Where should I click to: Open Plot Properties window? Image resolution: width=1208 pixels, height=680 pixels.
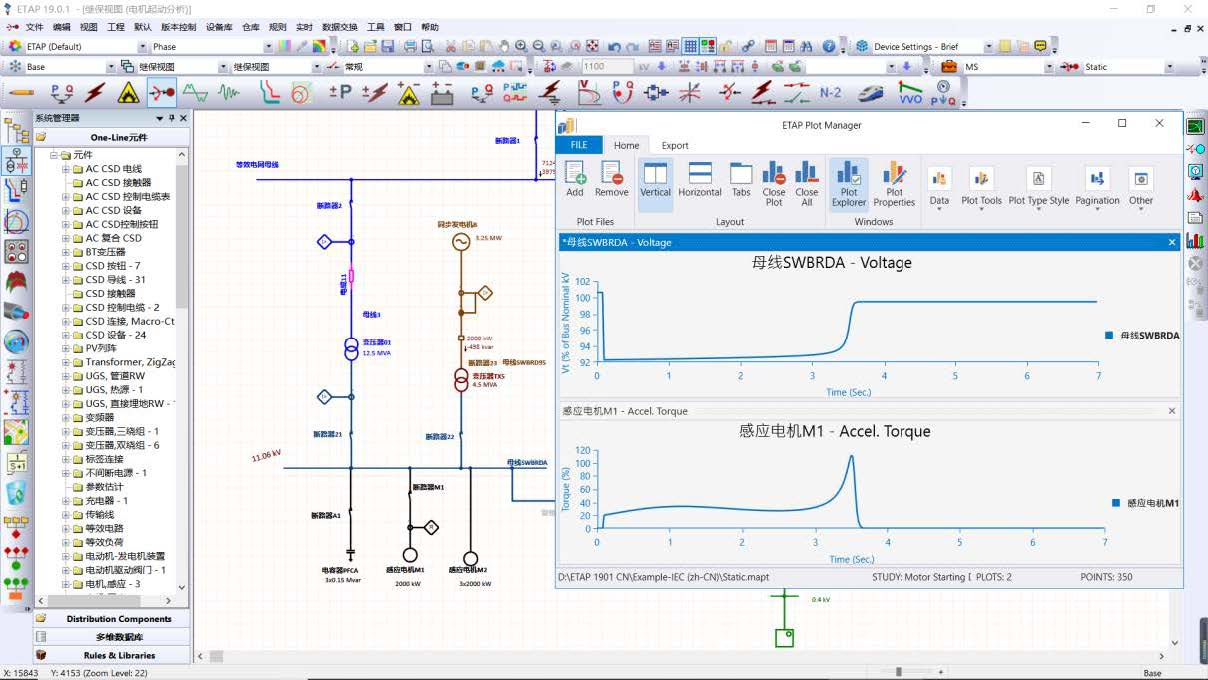(x=894, y=182)
